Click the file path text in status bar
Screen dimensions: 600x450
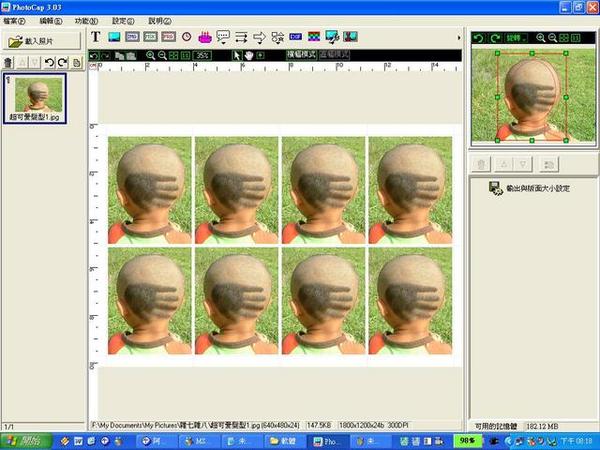point(196,425)
